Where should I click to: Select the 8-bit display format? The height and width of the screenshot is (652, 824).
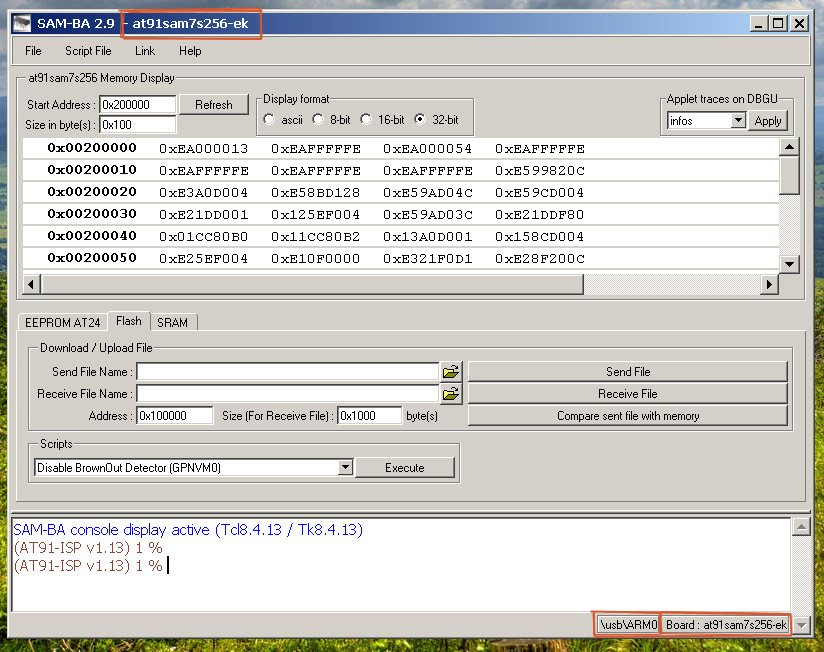tap(319, 120)
